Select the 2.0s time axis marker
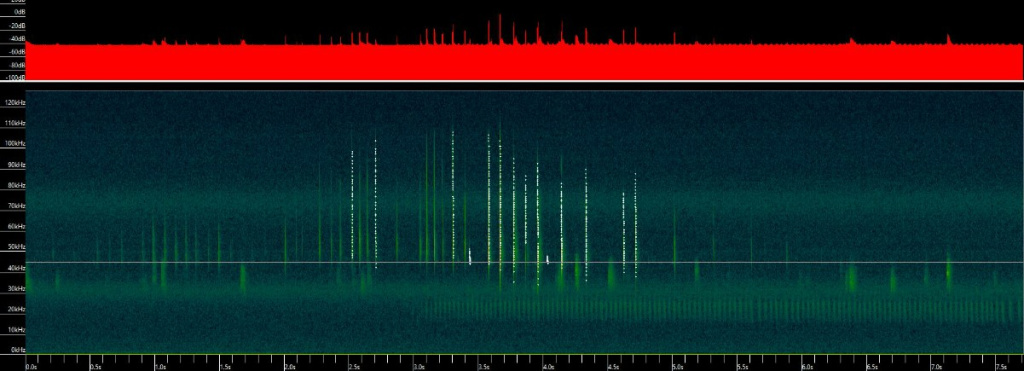1024x371 pixels. pos(290,367)
